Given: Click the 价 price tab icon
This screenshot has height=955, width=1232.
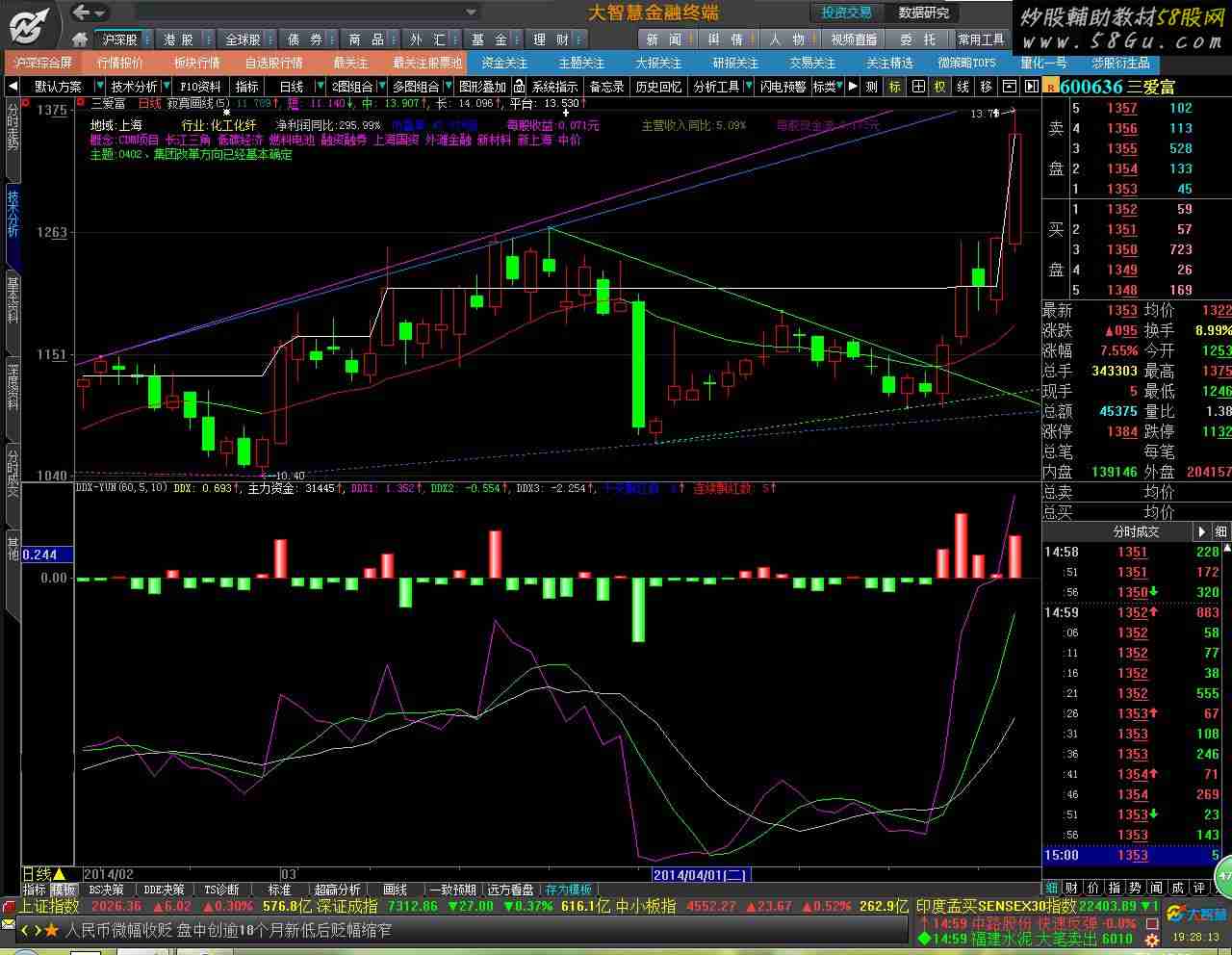Looking at the screenshot, I should (1094, 888).
